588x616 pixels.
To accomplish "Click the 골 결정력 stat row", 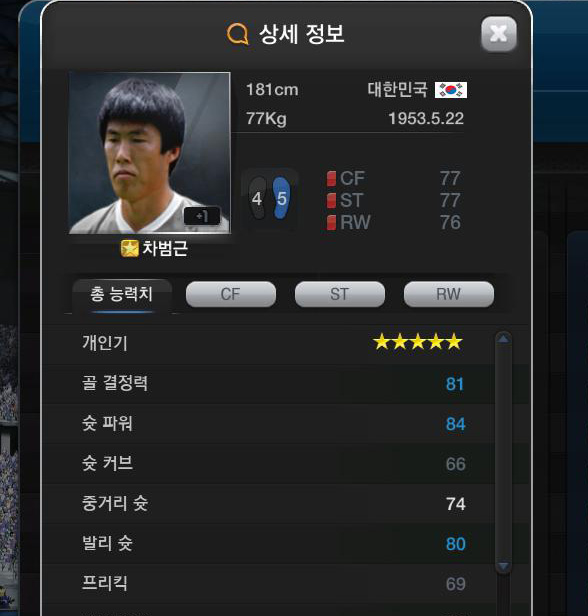I will click(x=268, y=384).
